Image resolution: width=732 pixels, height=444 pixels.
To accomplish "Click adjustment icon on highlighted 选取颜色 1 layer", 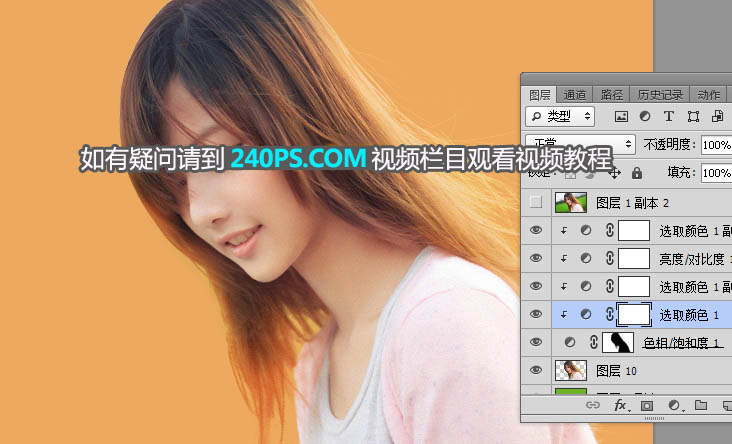I will tap(585, 314).
